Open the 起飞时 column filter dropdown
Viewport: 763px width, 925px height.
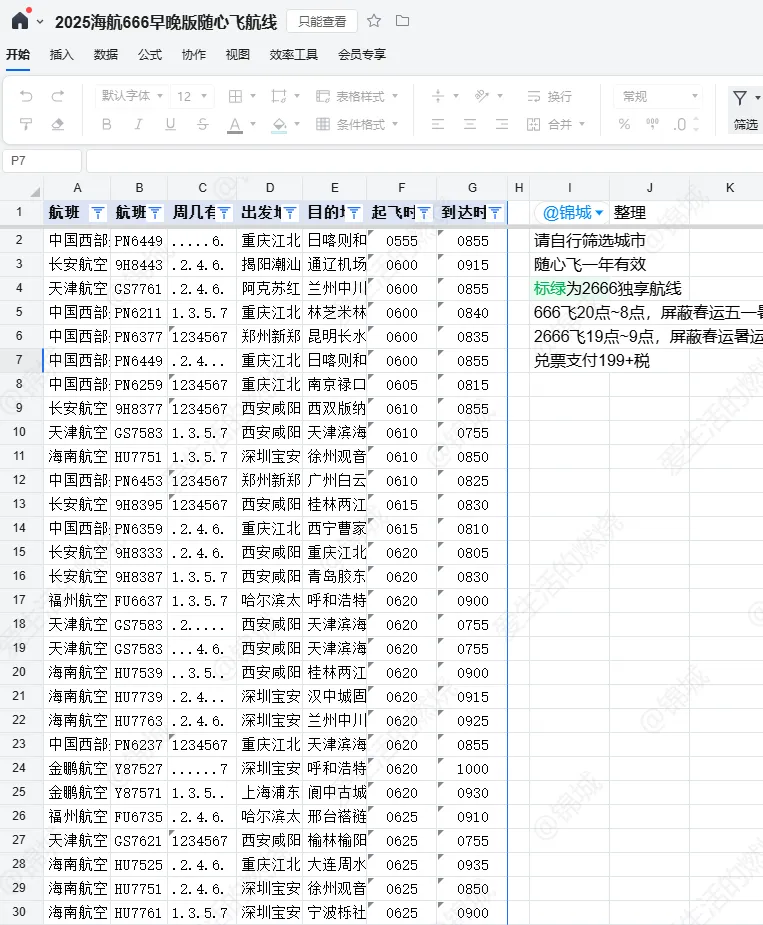(424, 213)
